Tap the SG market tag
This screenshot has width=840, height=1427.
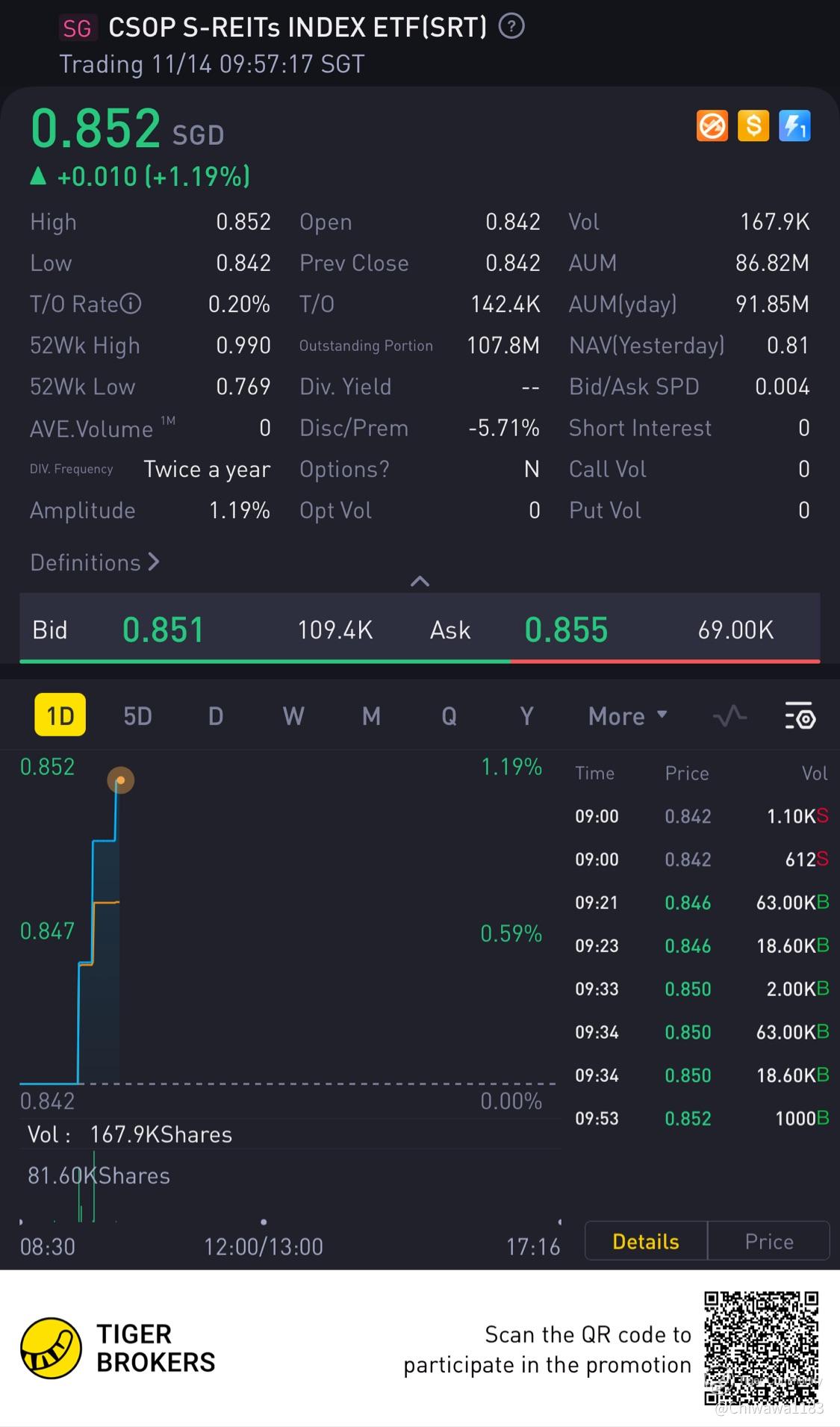[x=77, y=28]
